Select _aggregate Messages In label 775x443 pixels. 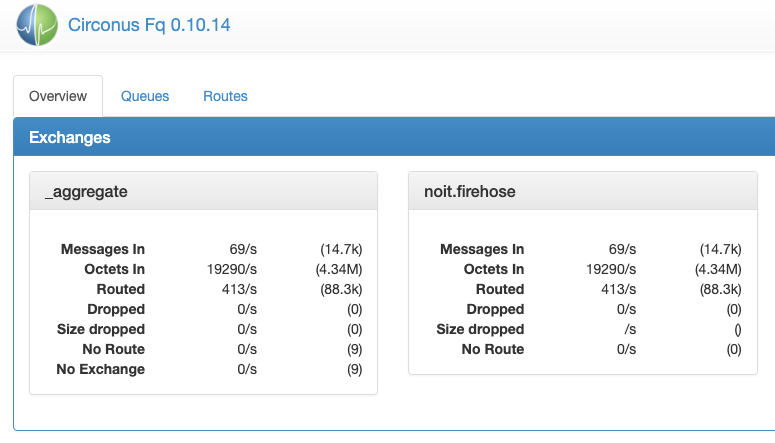click(103, 249)
